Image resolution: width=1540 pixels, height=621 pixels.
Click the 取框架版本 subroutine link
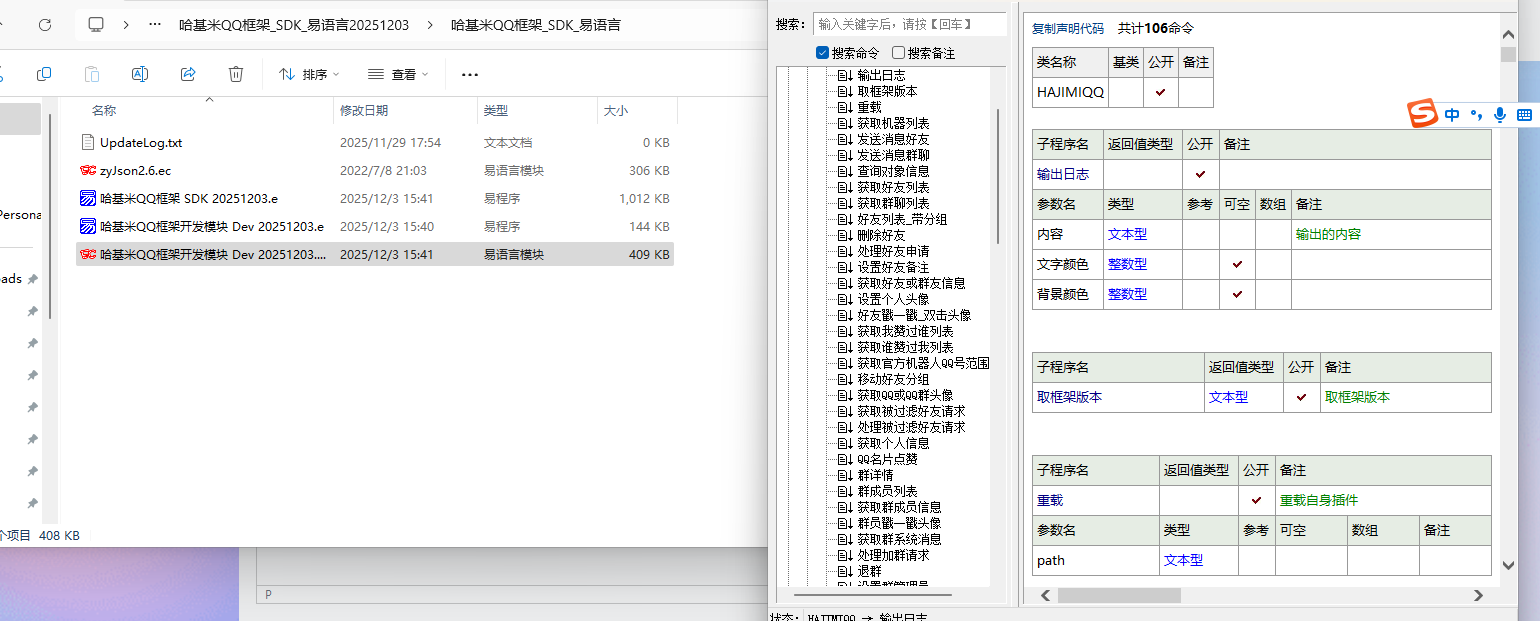click(1069, 397)
